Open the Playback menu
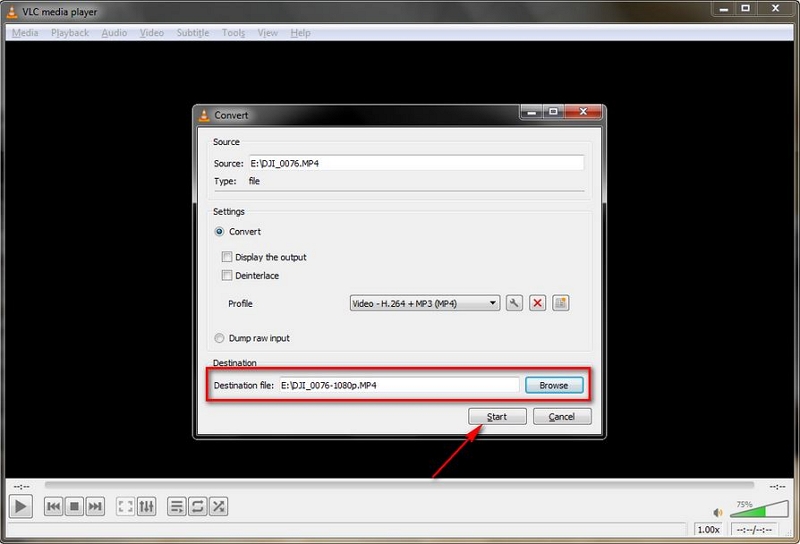This screenshot has height=544, width=800. (70, 33)
